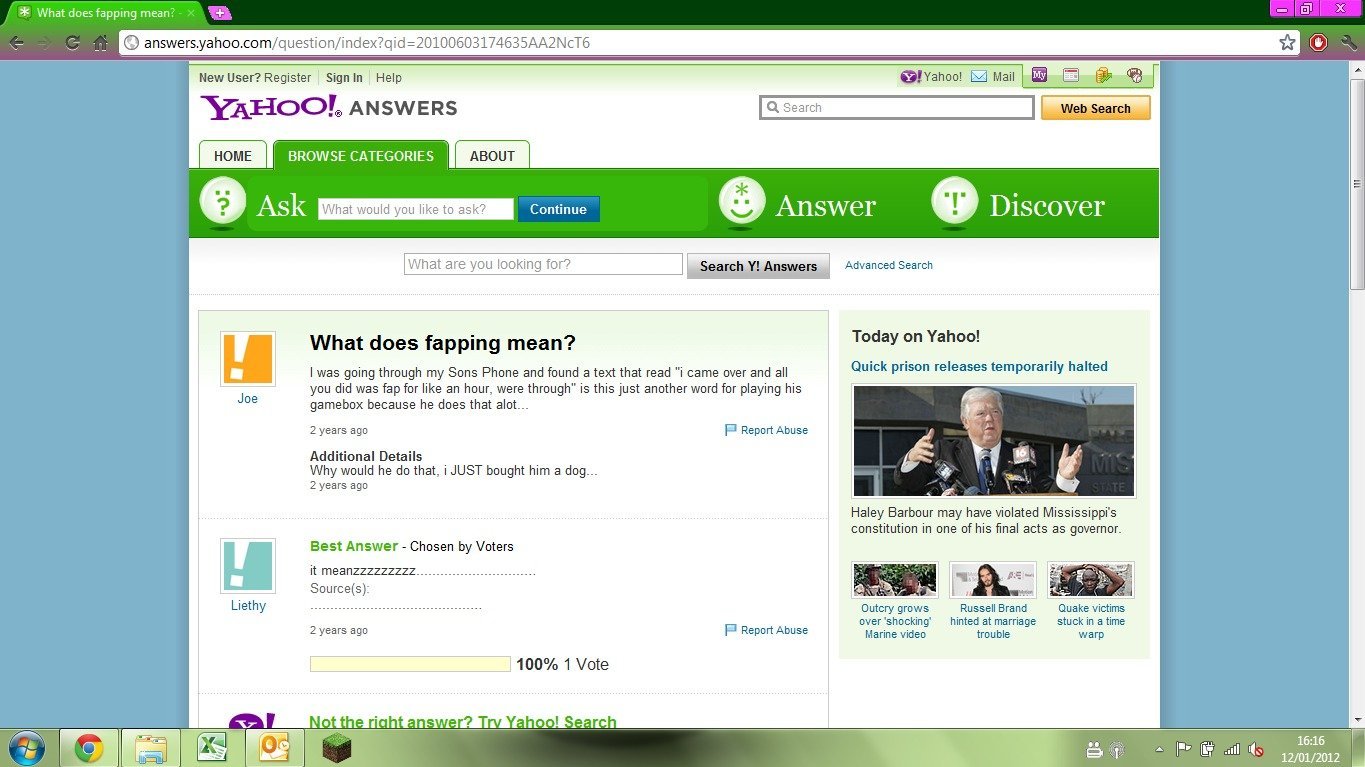Open the Windows Start orb

[25, 747]
